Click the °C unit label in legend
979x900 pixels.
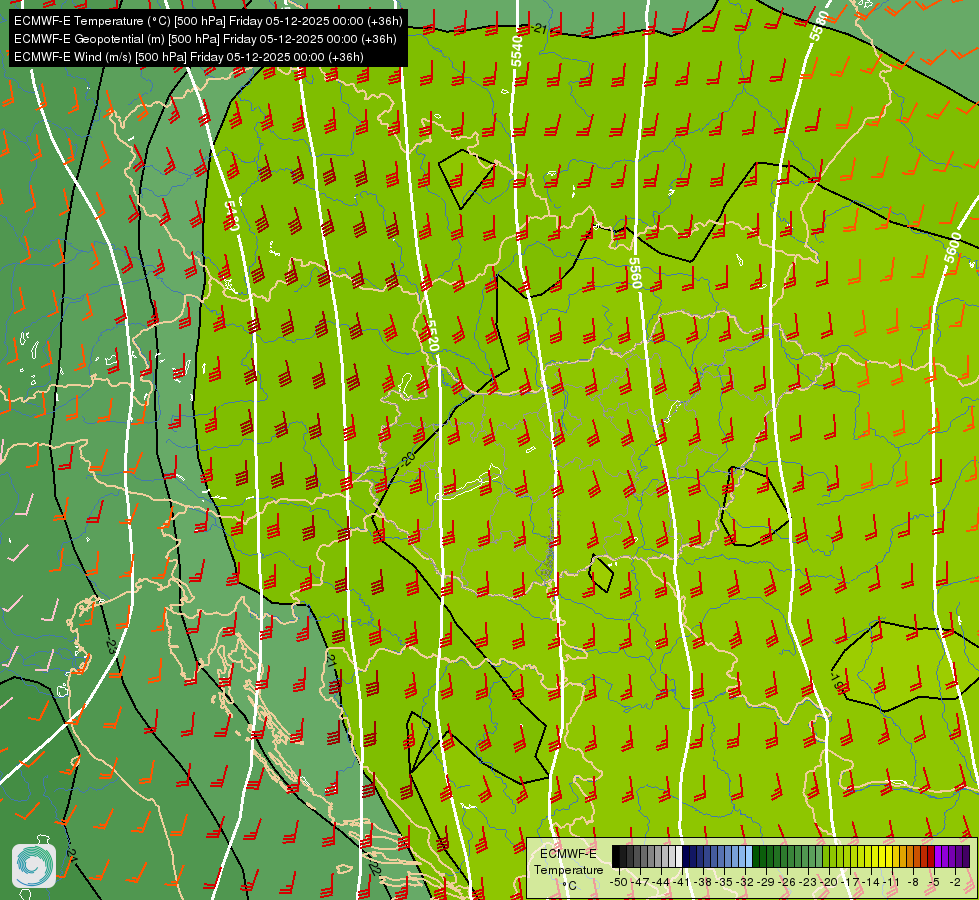[x=569, y=886]
